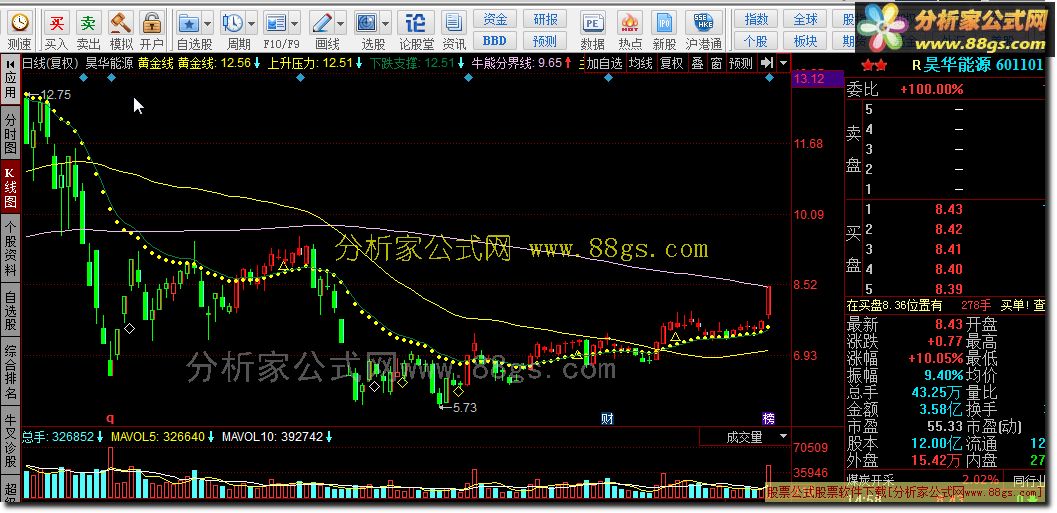
Task: Toggle 加自选 add-to-watchlist on the chart bar
Action: pos(605,64)
